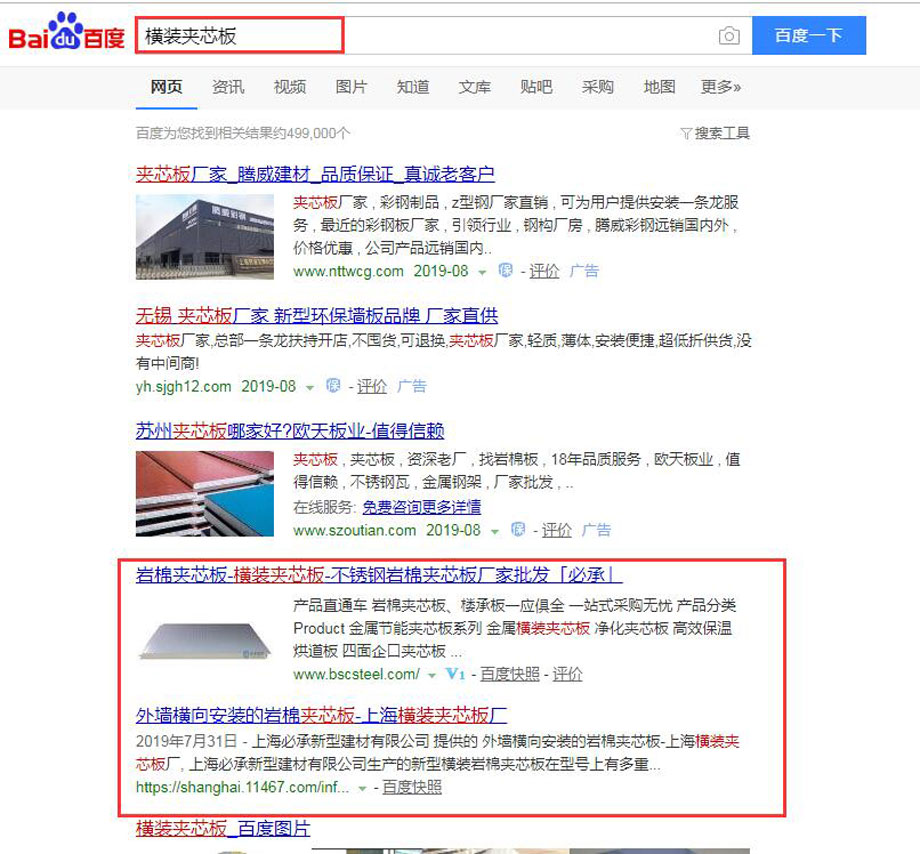Viewport: 920px width, 854px height.
Task: Expand the arrow beside yh.sjgh12.com 2019-08
Action: (x=310, y=387)
